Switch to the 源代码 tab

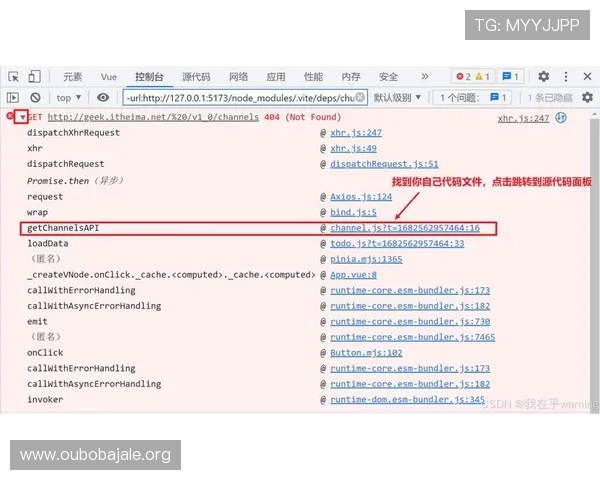196,77
